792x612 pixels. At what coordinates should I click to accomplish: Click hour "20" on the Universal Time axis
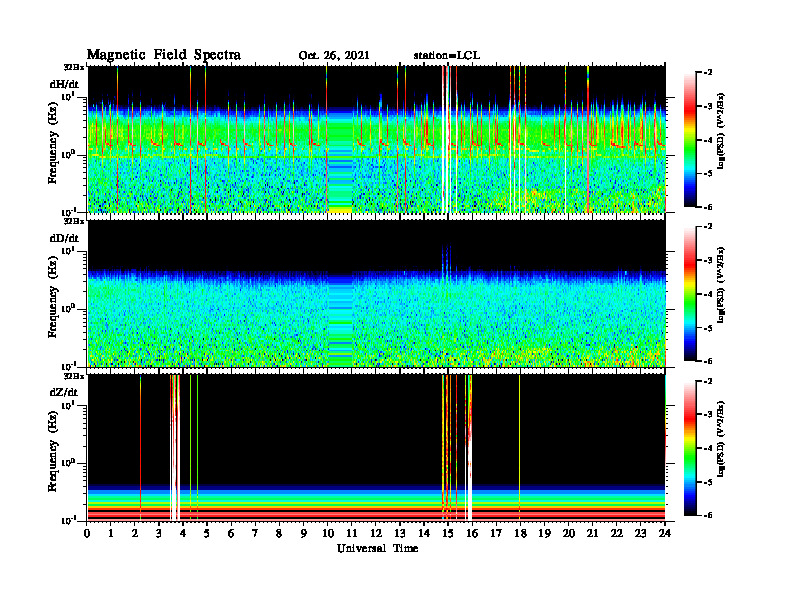pyautogui.click(x=569, y=534)
